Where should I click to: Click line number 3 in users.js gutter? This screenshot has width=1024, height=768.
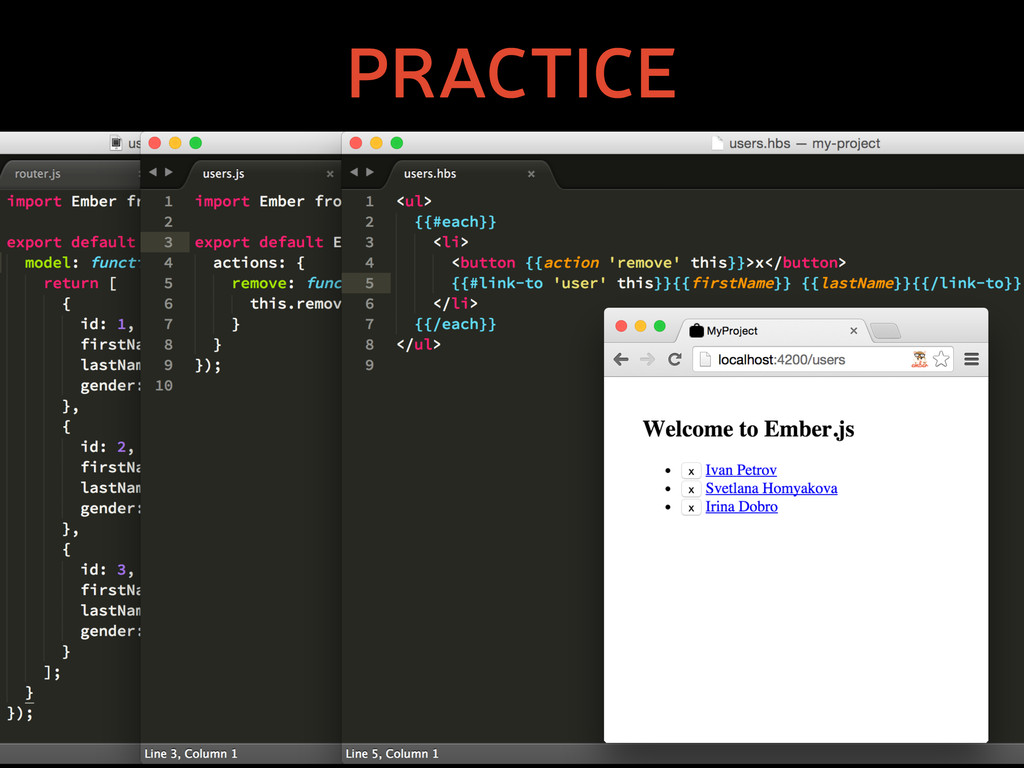pos(168,242)
